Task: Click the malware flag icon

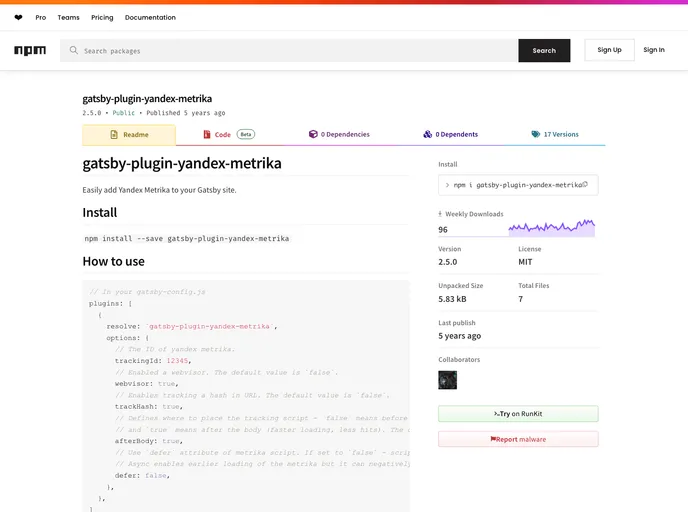Action: click(x=493, y=439)
